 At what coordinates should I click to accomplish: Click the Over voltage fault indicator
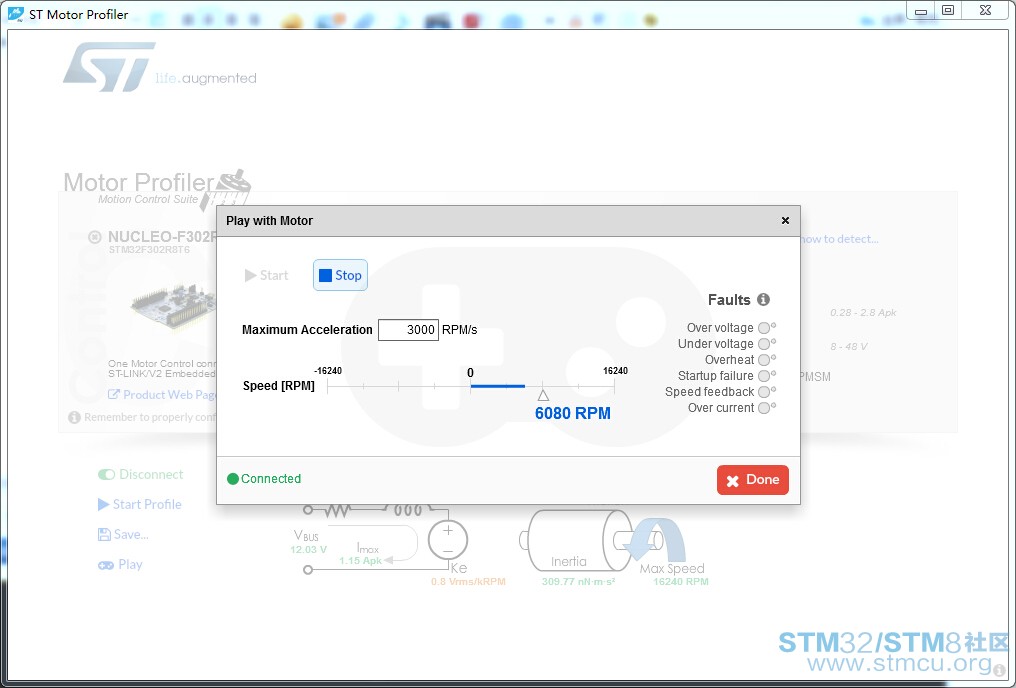(764, 328)
